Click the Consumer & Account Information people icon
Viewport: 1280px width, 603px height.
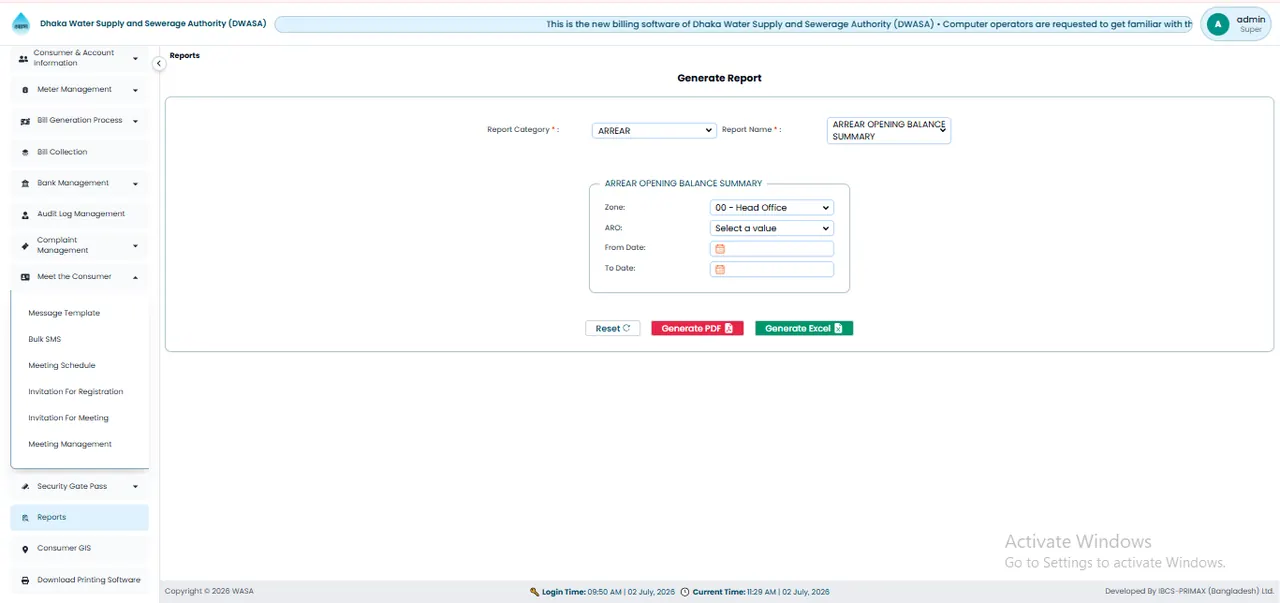pyautogui.click(x=24, y=58)
